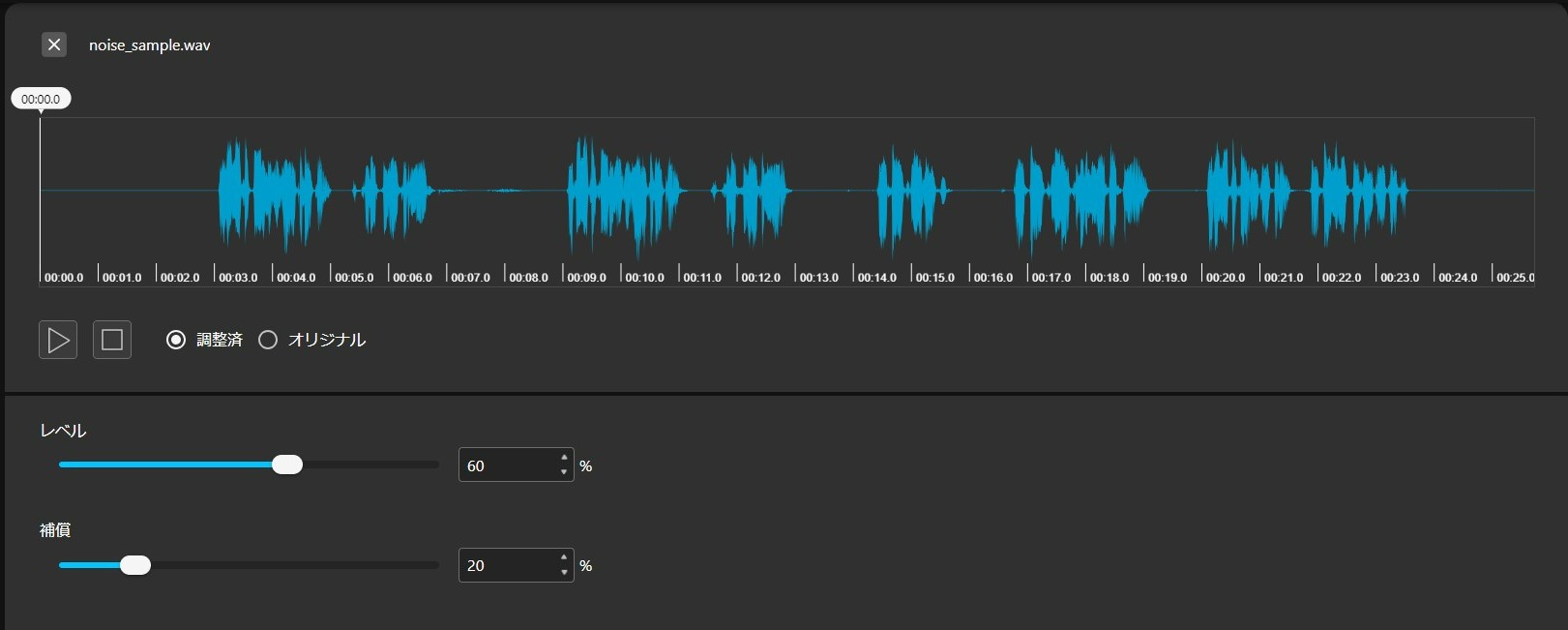
Task: Decrease 補償 with the down stepper arrow
Action: [564, 573]
